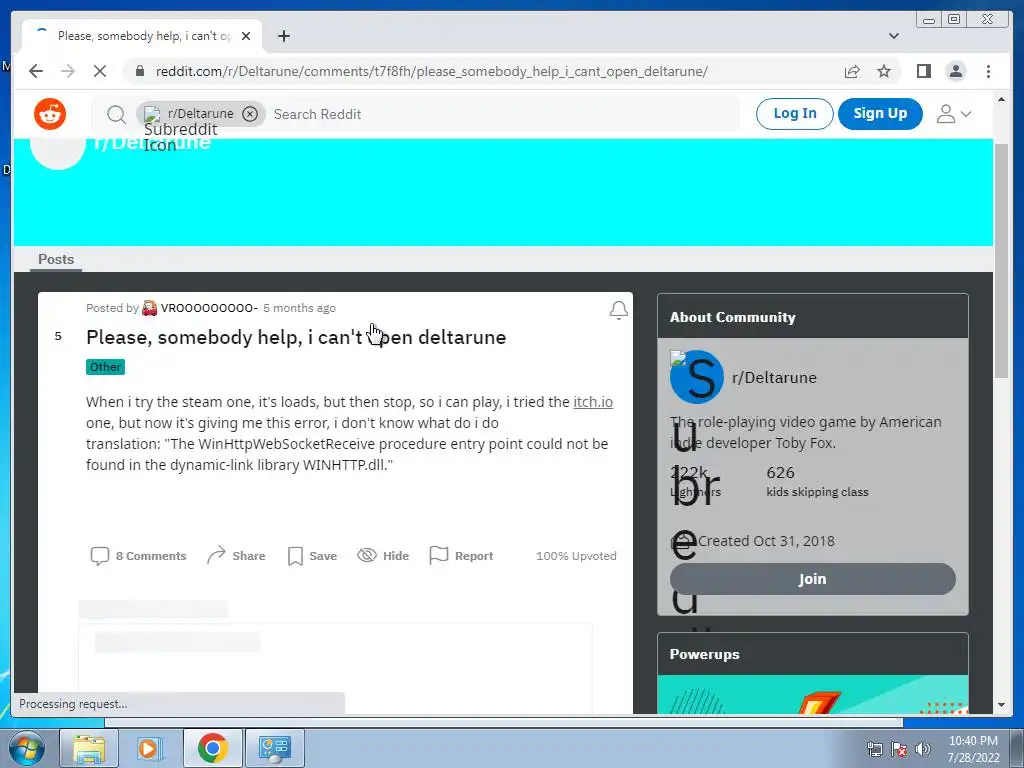Open the media player taskbar icon

(150, 748)
